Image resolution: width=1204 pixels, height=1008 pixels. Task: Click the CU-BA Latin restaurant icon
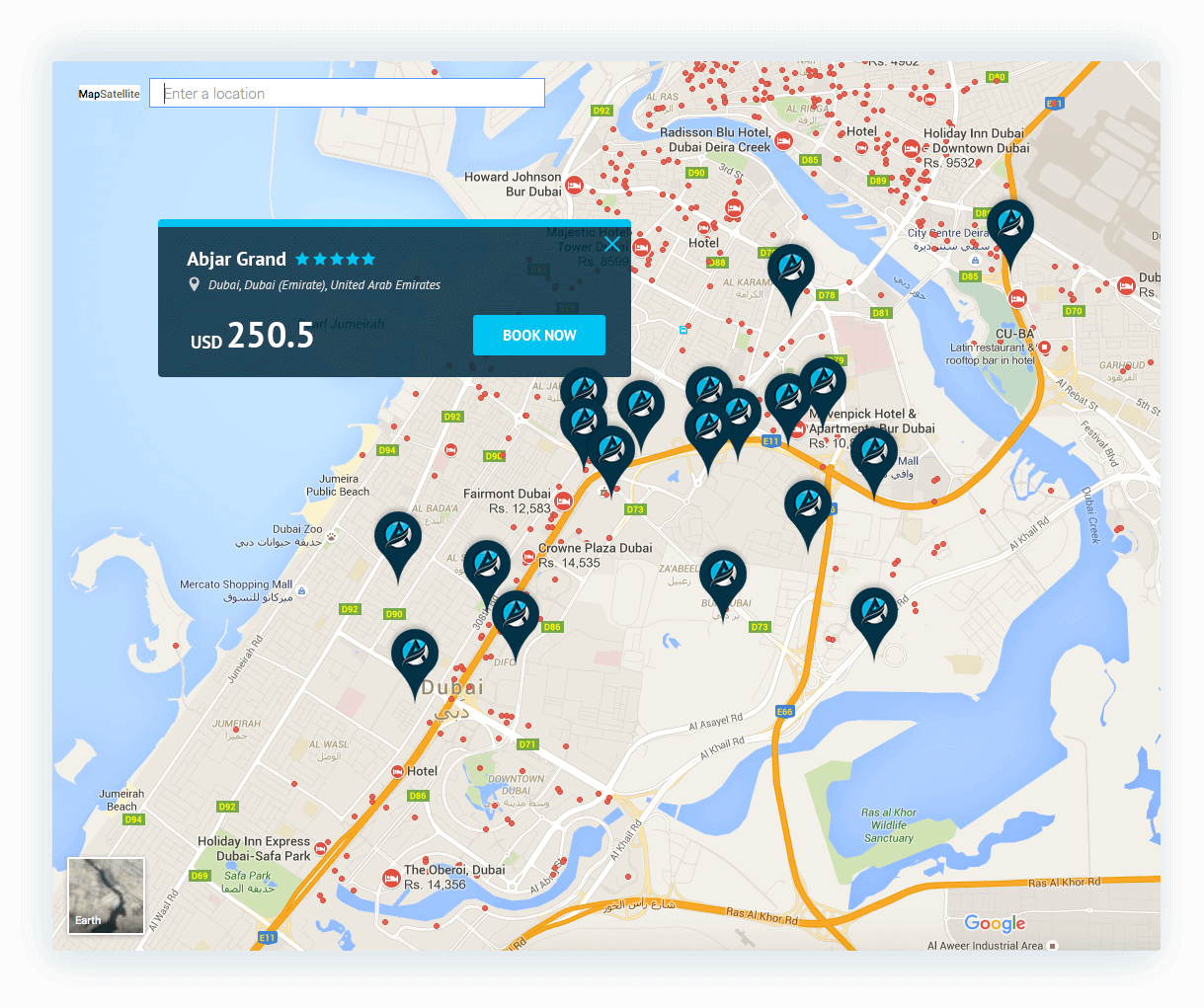1044,348
